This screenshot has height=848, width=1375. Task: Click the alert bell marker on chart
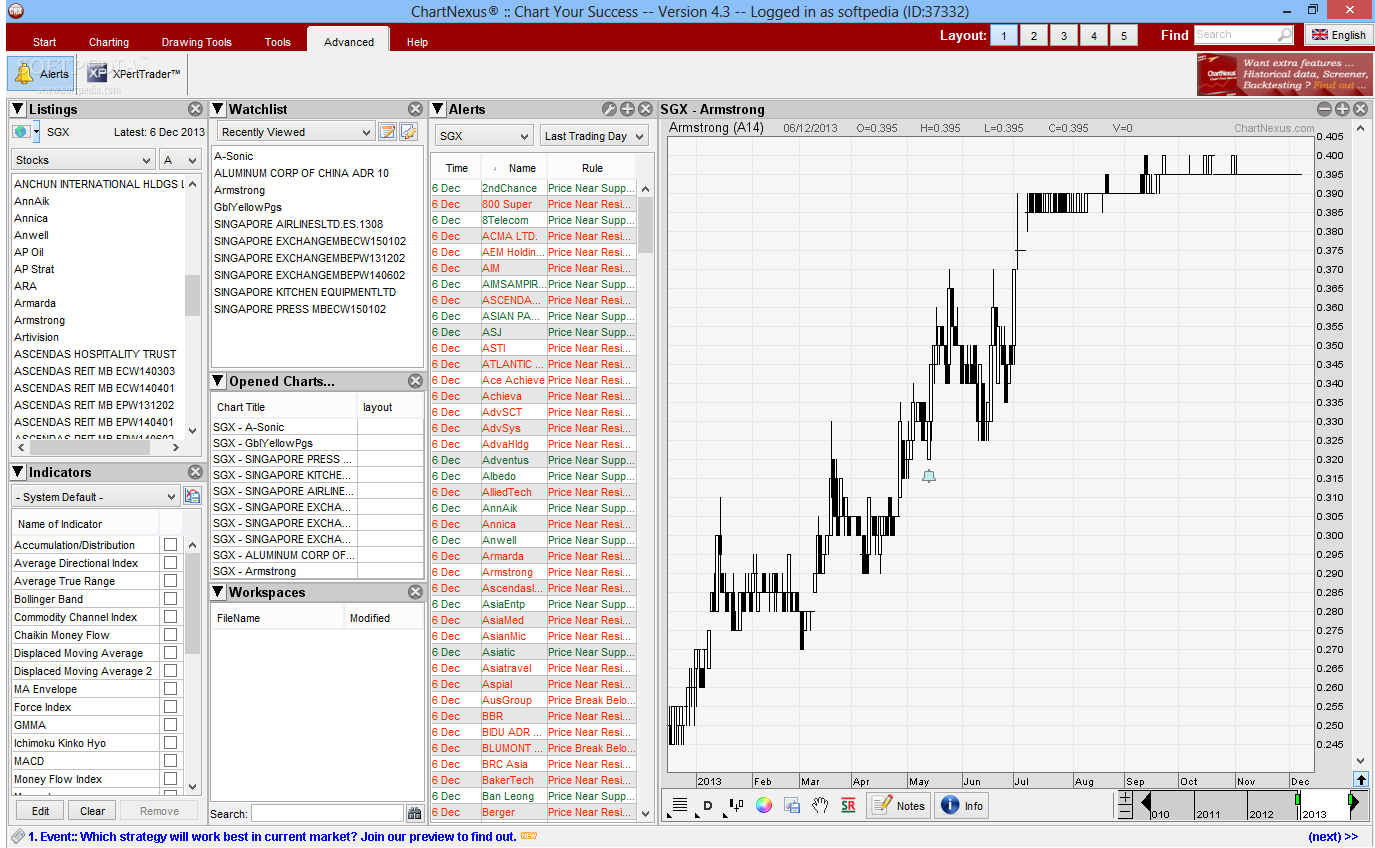click(x=929, y=476)
